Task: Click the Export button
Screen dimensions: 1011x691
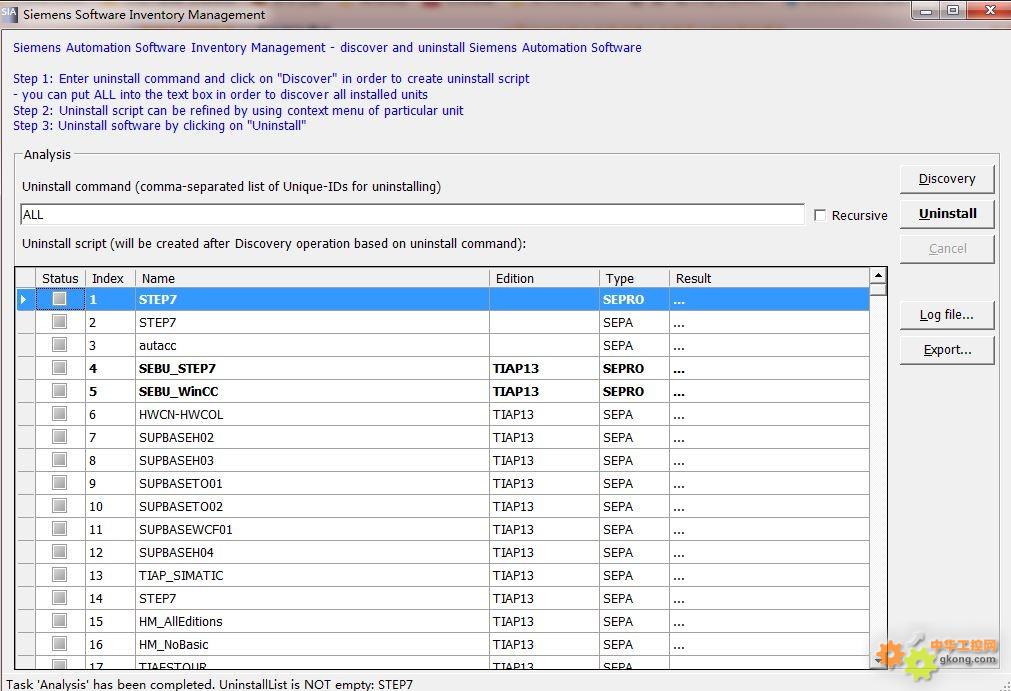Action: 947,350
